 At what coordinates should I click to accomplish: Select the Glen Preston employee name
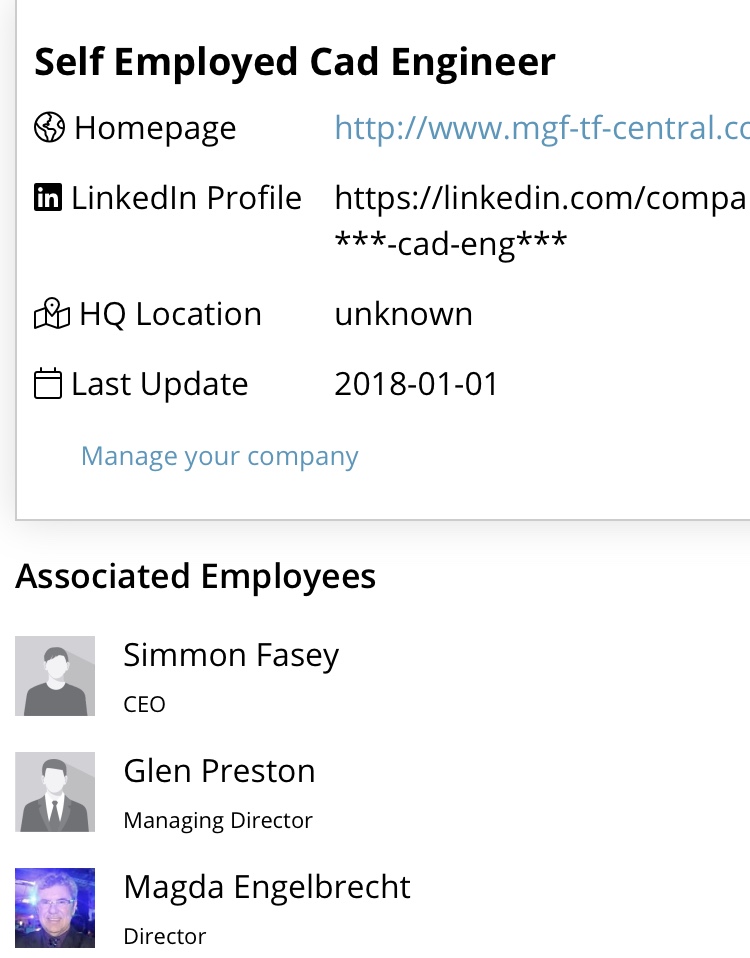[x=219, y=770]
